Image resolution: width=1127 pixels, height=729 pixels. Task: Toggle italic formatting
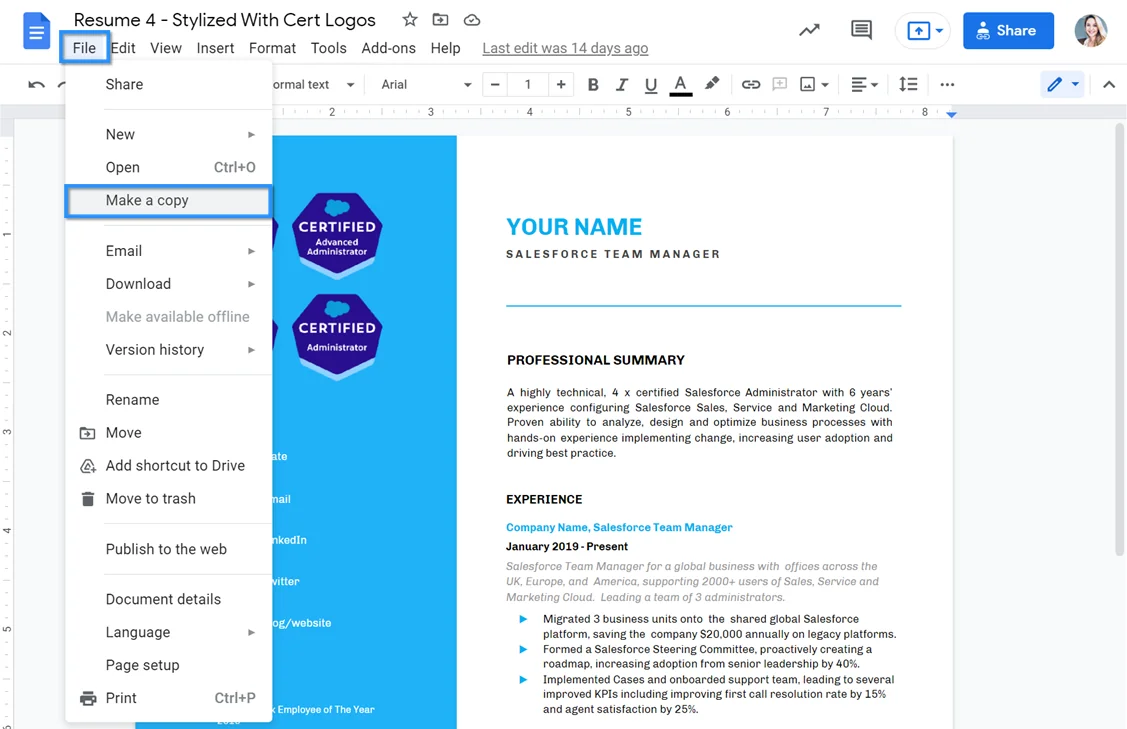coord(622,85)
